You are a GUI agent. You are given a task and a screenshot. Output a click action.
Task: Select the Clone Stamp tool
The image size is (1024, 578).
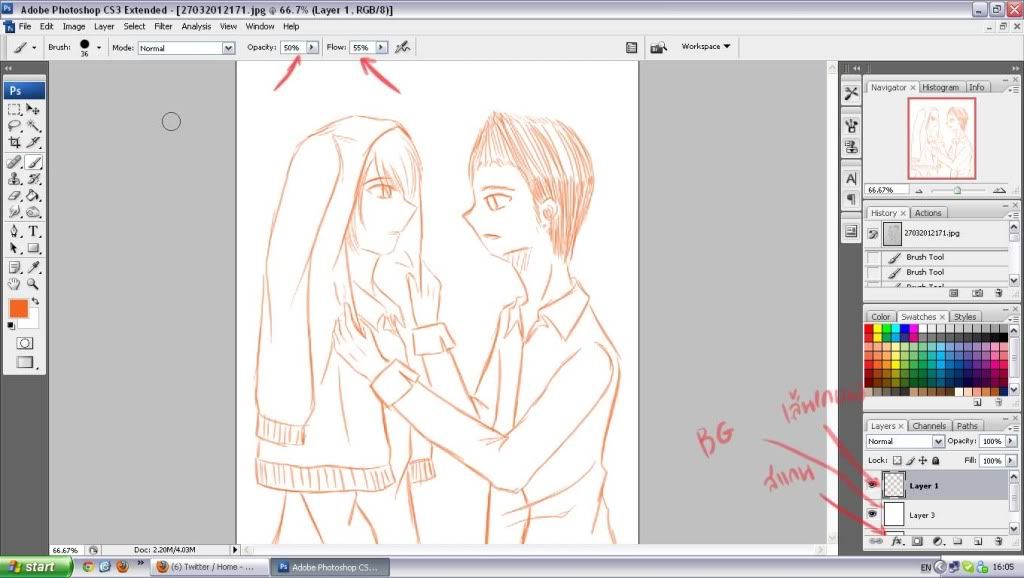[14, 178]
